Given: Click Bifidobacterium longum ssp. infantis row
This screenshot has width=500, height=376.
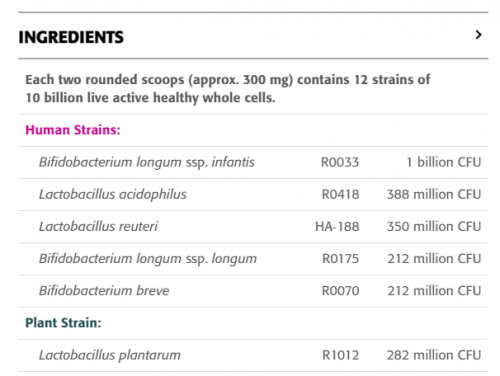Looking at the screenshot, I should click(x=253, y=162).
